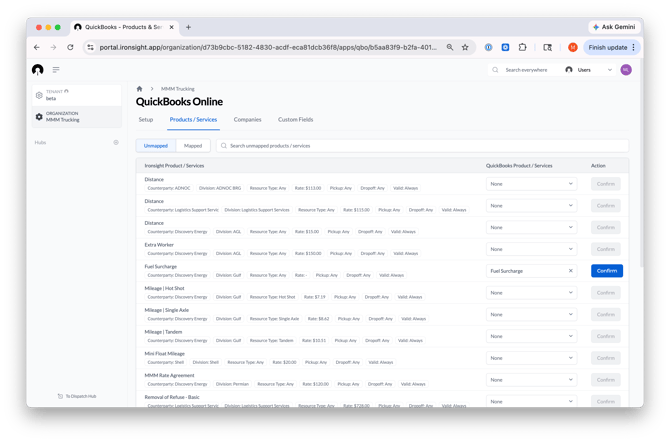The height and width of the screenshot is (442, 670).
Task: Click the blue square extension icon
Action: tap(505, 47)
